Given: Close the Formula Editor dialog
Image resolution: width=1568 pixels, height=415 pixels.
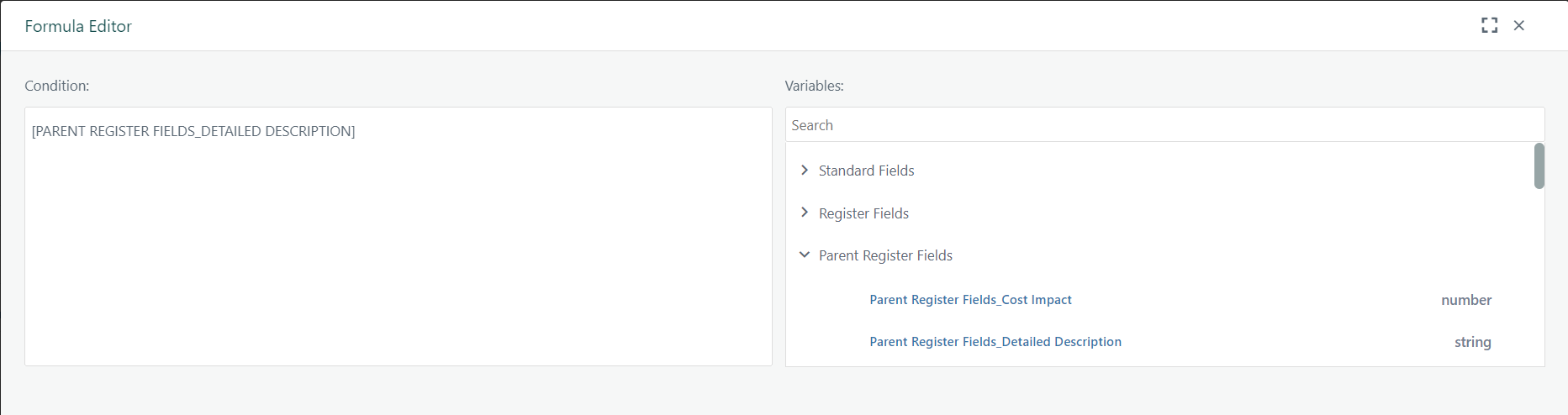Looking at the screenshot, I should tap(1518, 25).
